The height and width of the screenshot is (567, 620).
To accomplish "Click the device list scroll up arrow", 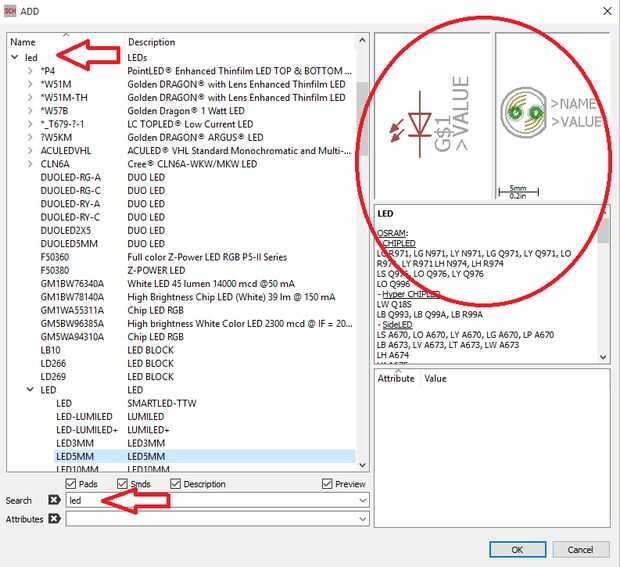I will pyautogui.click(x=363, y=40).
